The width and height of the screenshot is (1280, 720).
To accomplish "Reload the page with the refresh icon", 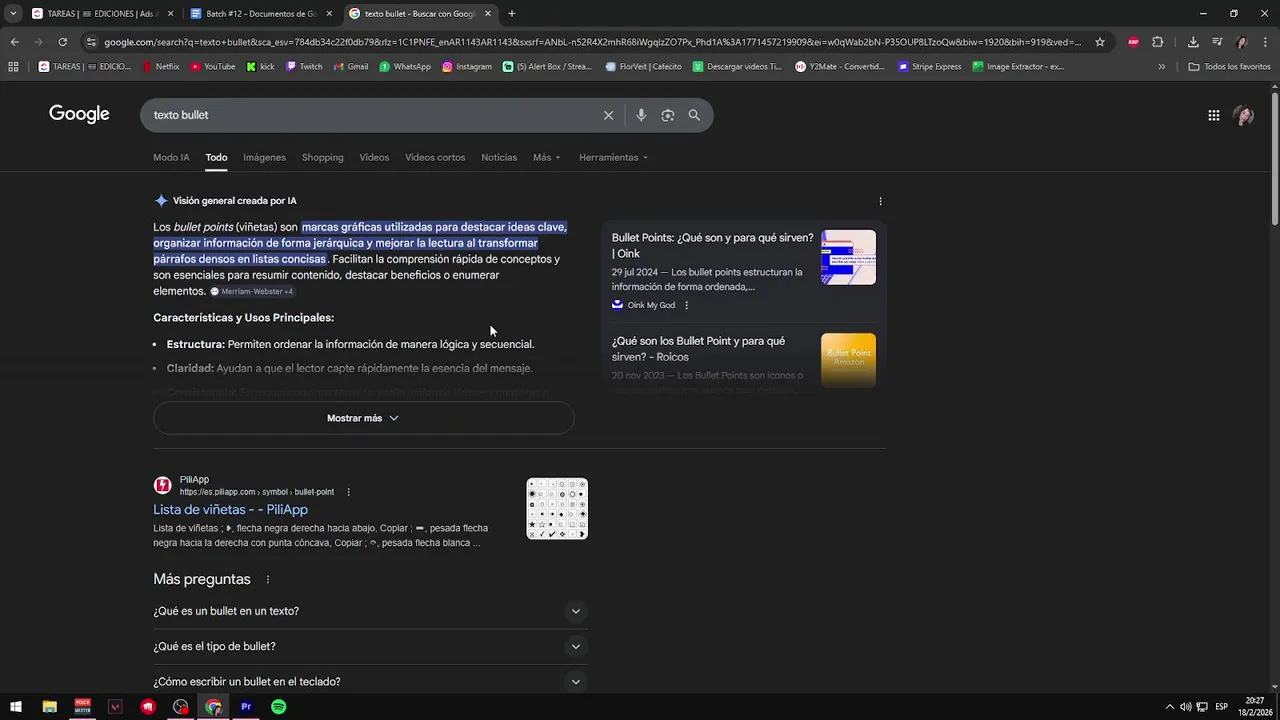I will click(x=62, y=42).
